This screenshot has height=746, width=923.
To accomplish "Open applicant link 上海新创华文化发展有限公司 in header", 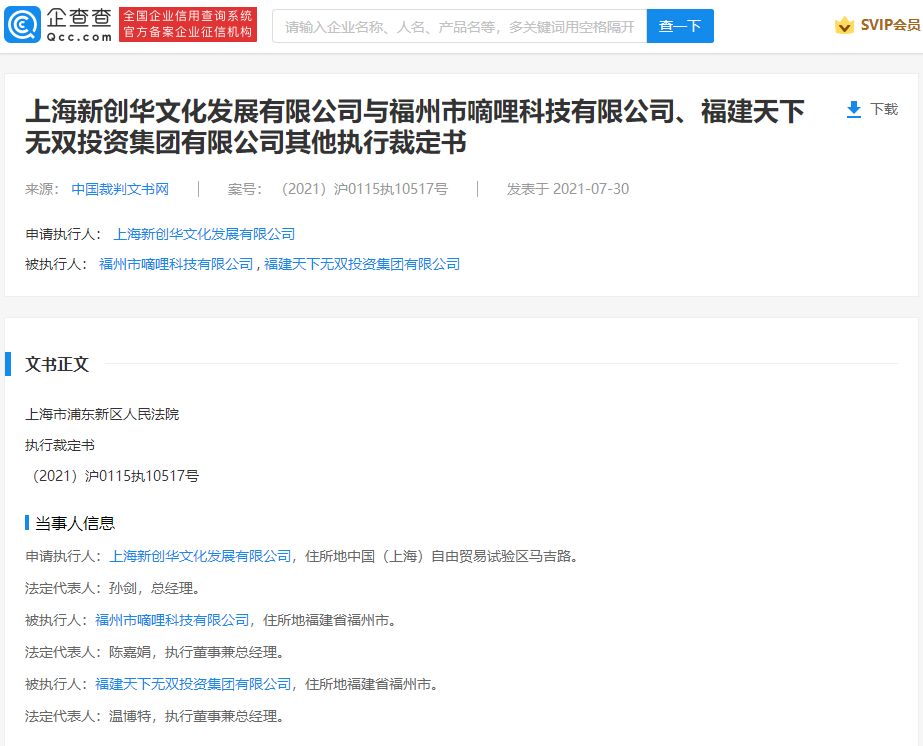I will click(x=204, y=234).
